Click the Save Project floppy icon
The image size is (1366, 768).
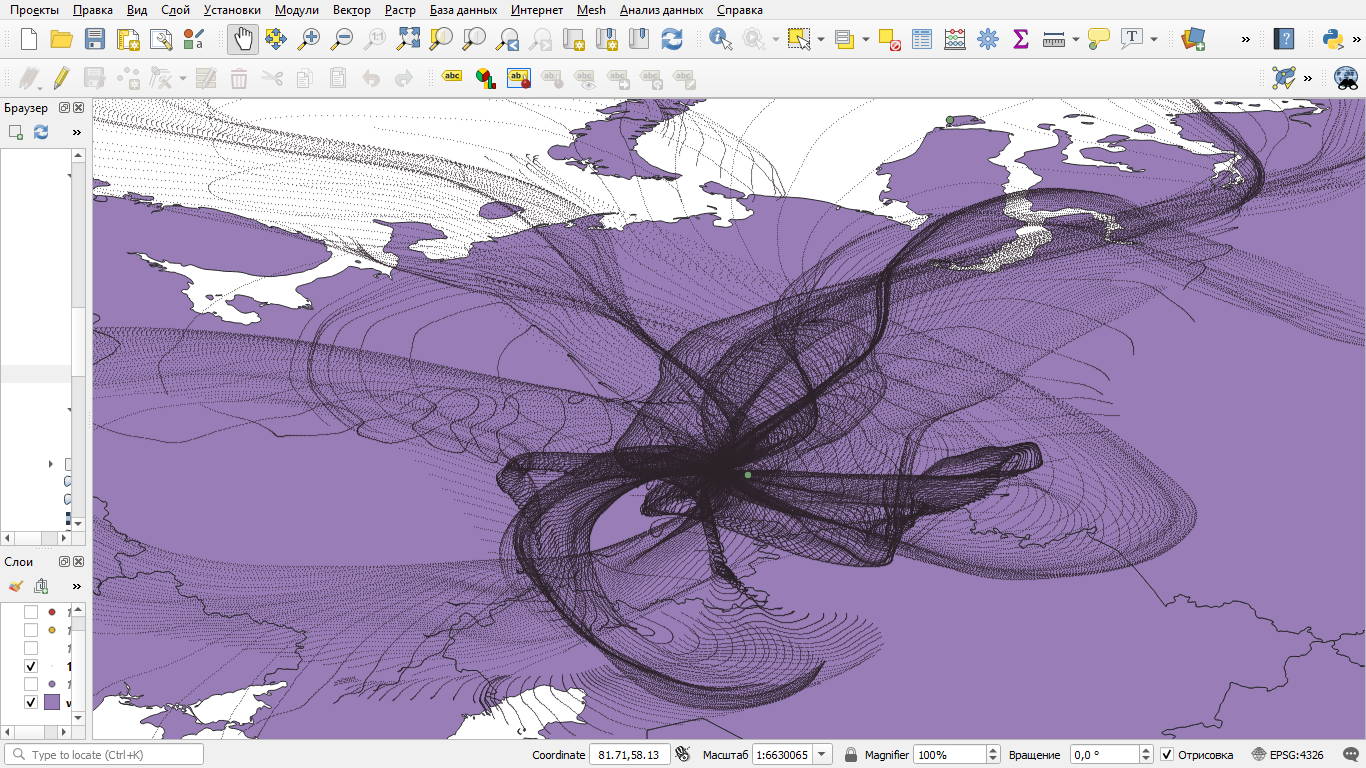point(95,39)
